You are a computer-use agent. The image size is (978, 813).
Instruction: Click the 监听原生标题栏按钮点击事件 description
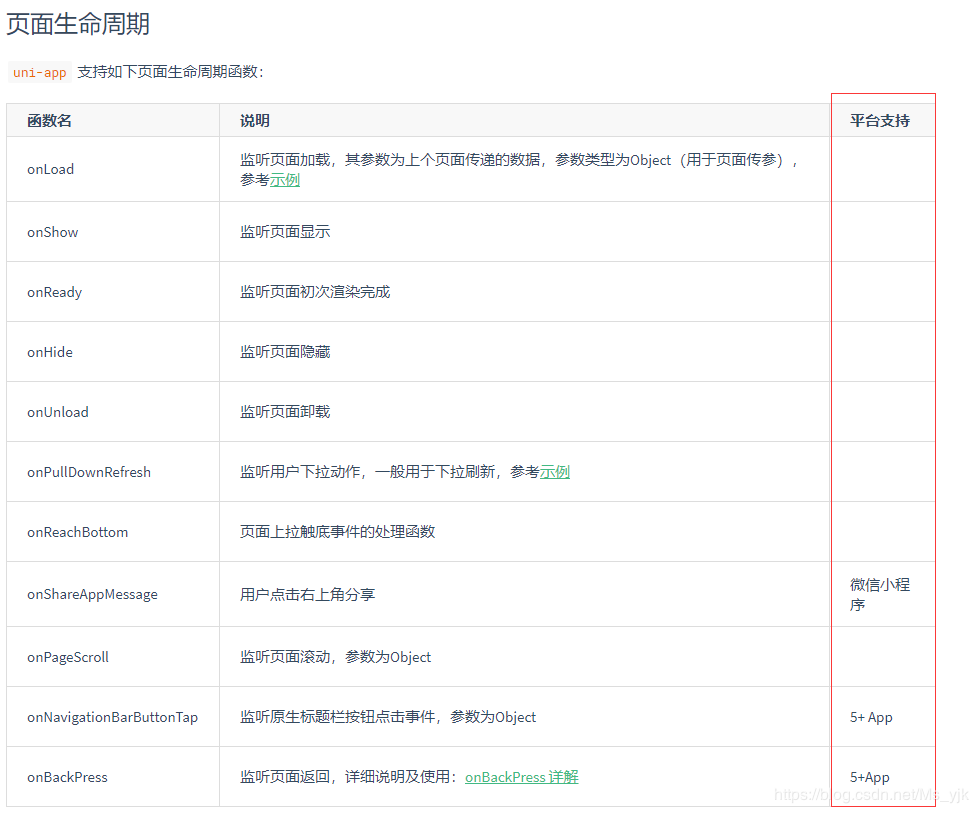point(388,716)
